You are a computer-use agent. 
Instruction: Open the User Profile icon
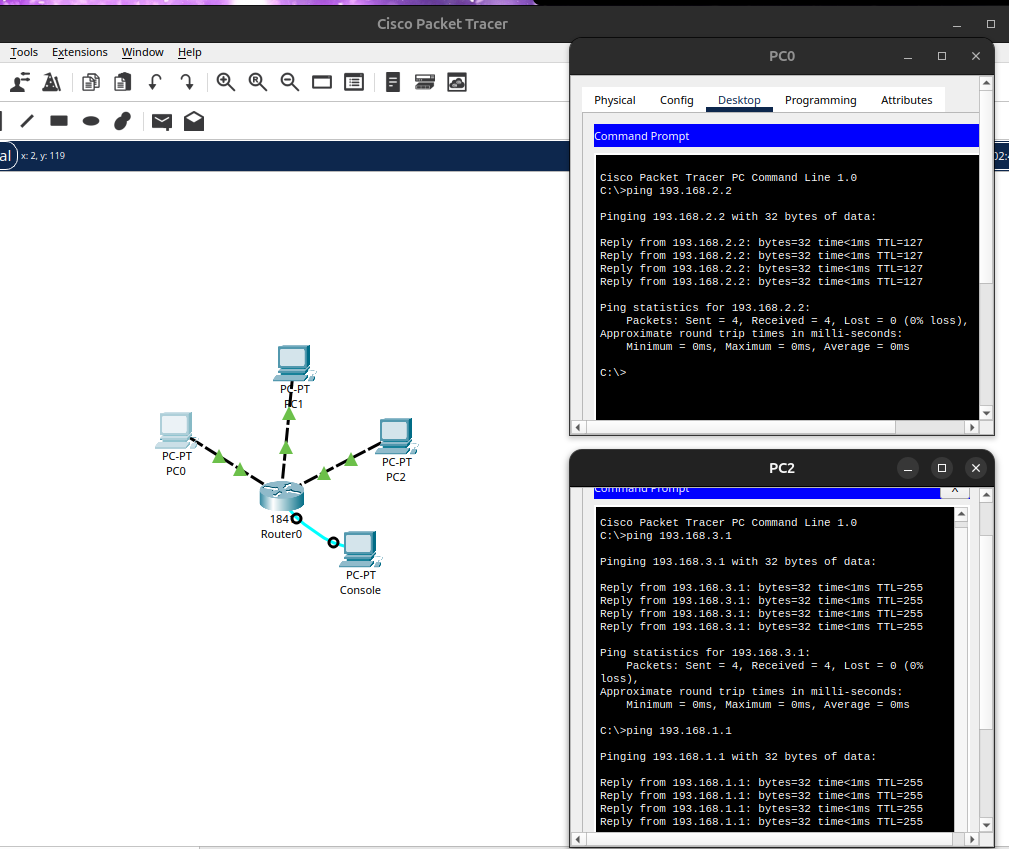(20, 82)
